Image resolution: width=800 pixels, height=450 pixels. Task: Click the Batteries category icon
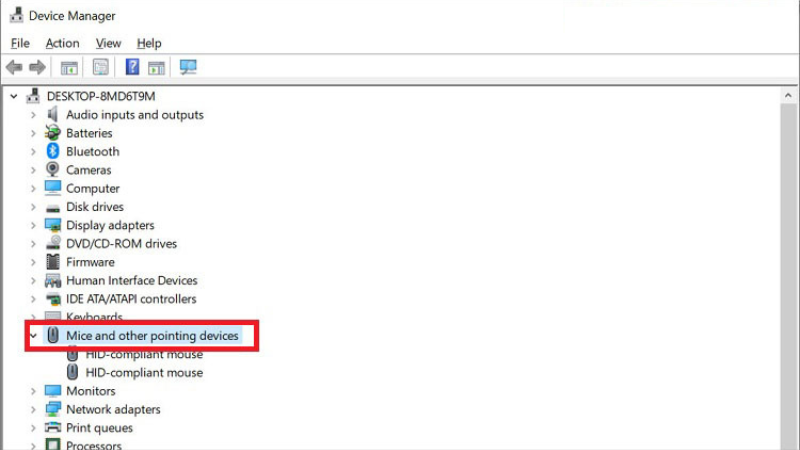pyautogui.click(x=53, y=133)
